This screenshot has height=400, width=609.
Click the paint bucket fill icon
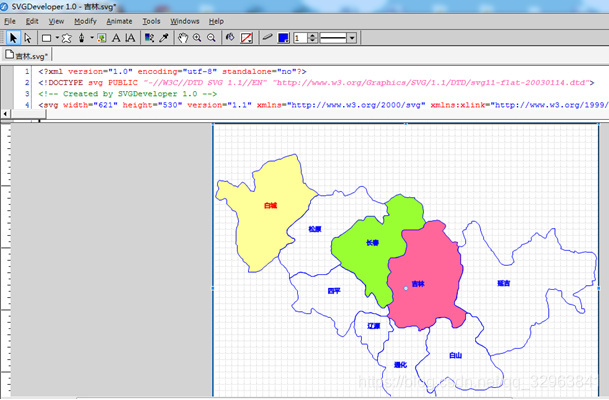[230, 38]
